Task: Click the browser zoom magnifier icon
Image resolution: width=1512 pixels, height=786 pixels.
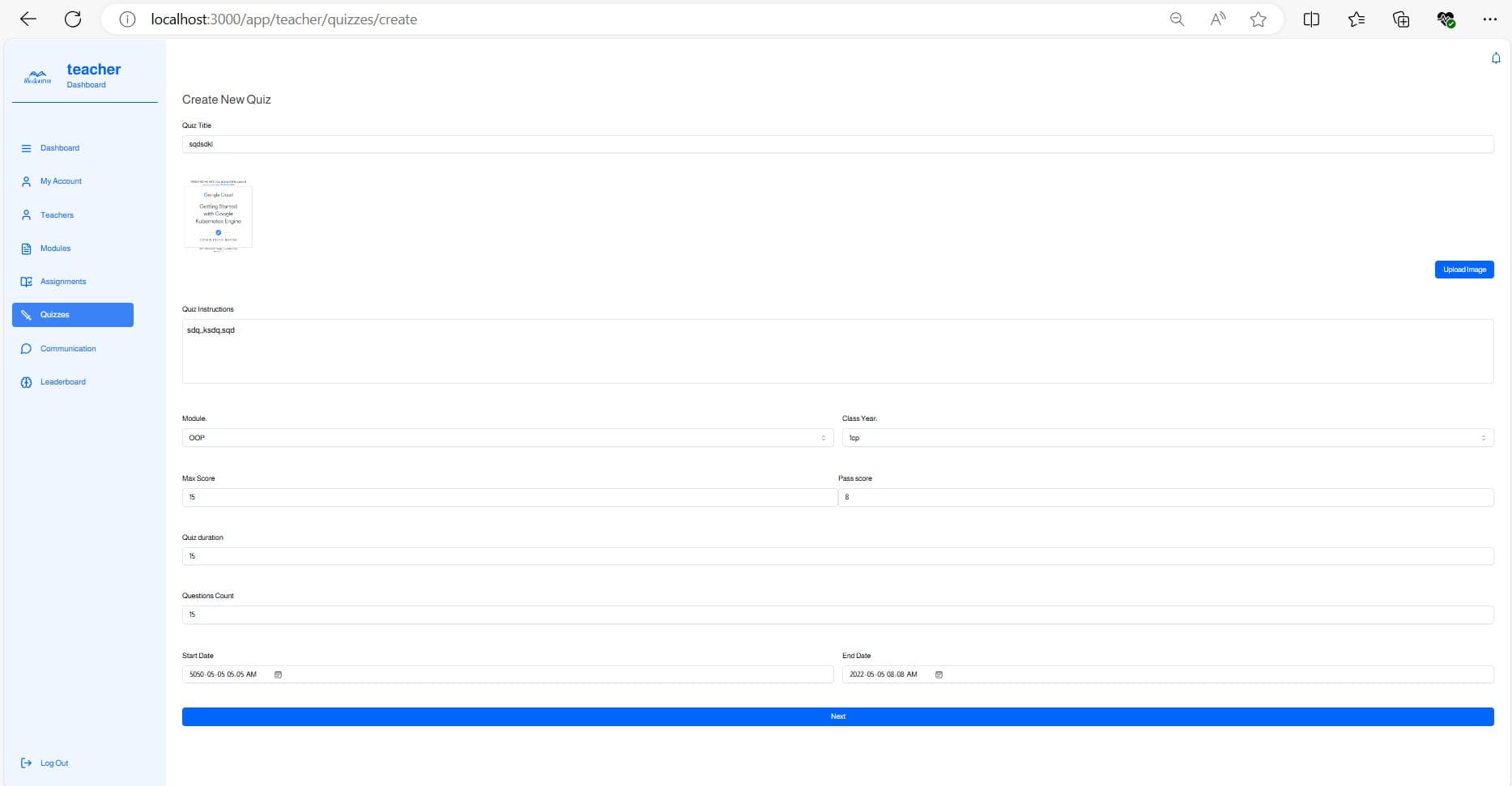Action: tap(1177, 19)
